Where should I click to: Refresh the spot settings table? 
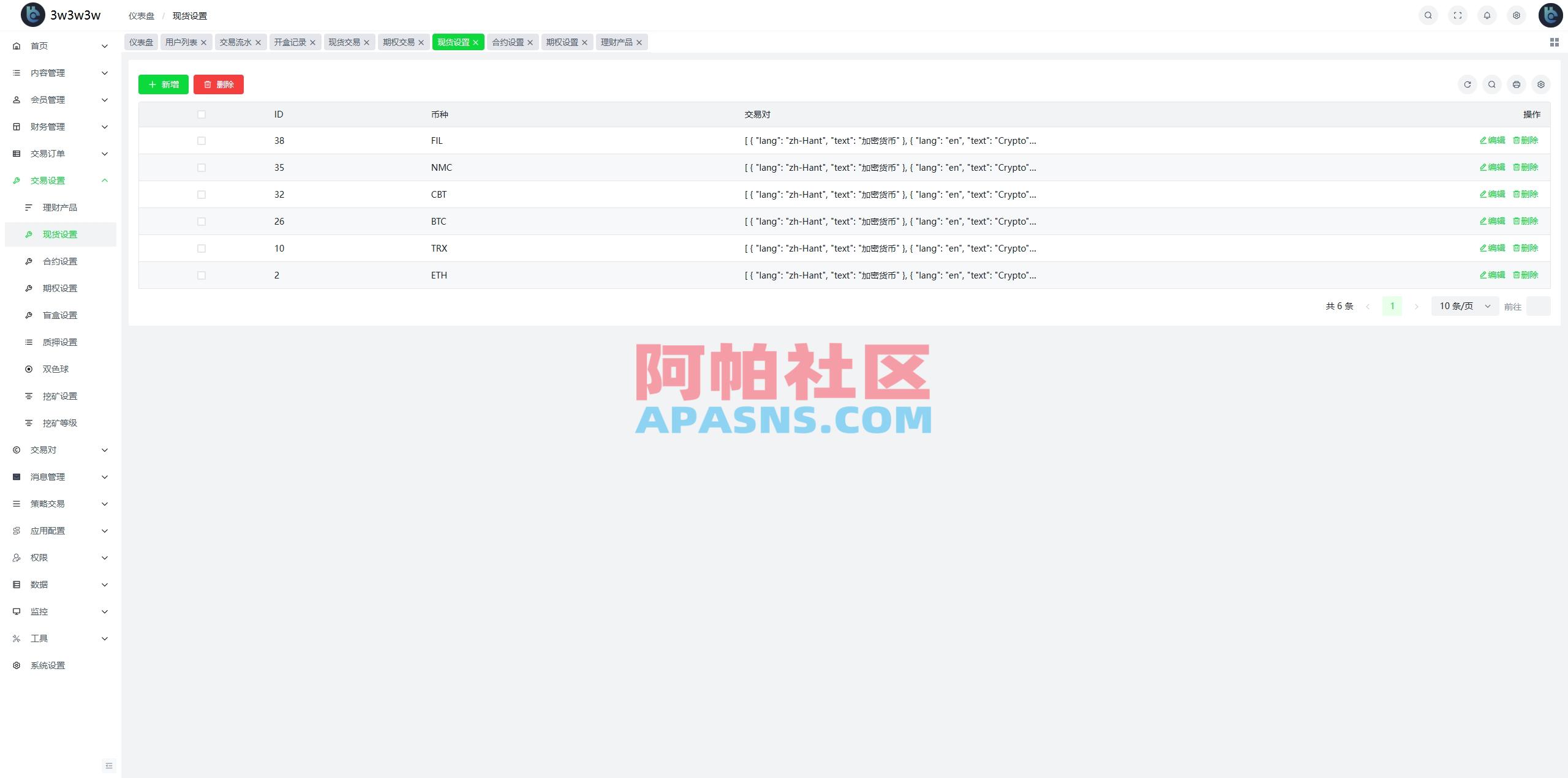(1468, 84)
